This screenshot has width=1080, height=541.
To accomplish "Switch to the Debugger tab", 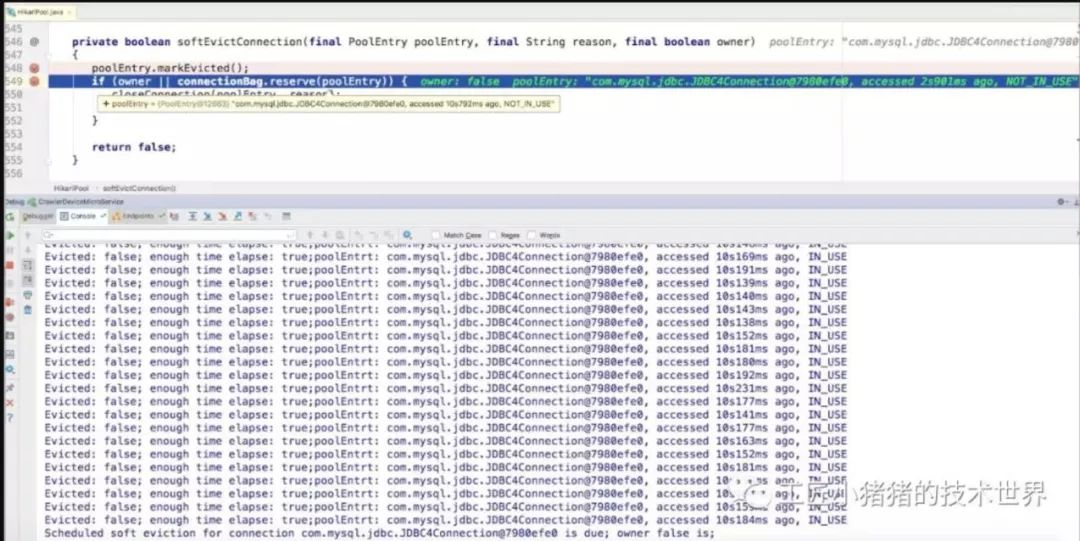I will point(38,216).
